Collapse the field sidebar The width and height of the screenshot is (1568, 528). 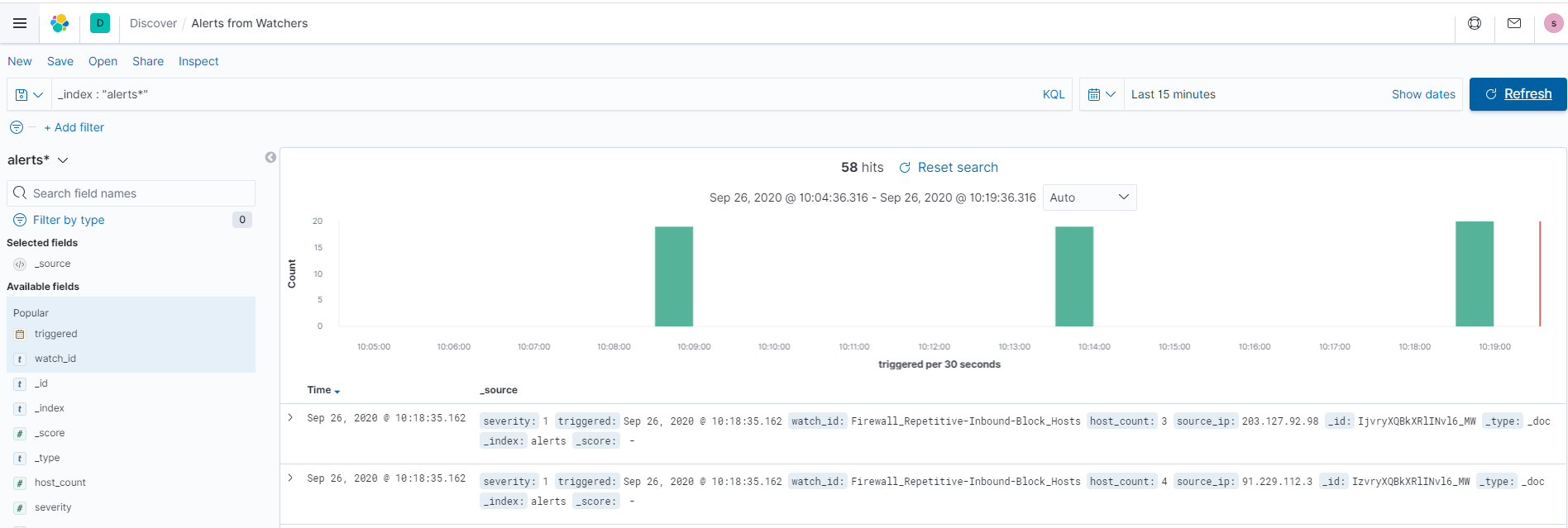[x=270, y=157]
